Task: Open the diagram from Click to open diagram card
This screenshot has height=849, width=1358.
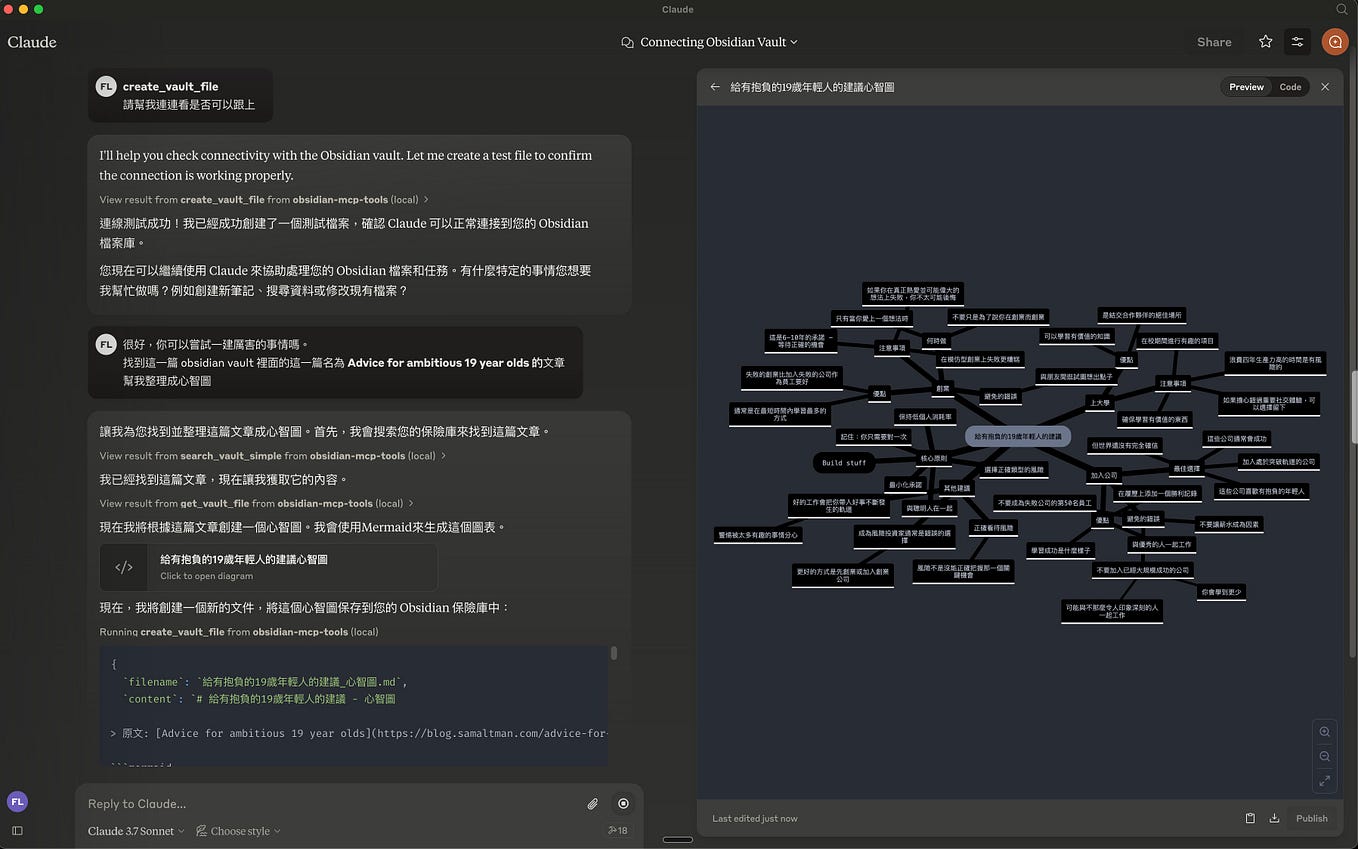Action: click(270, 567)
